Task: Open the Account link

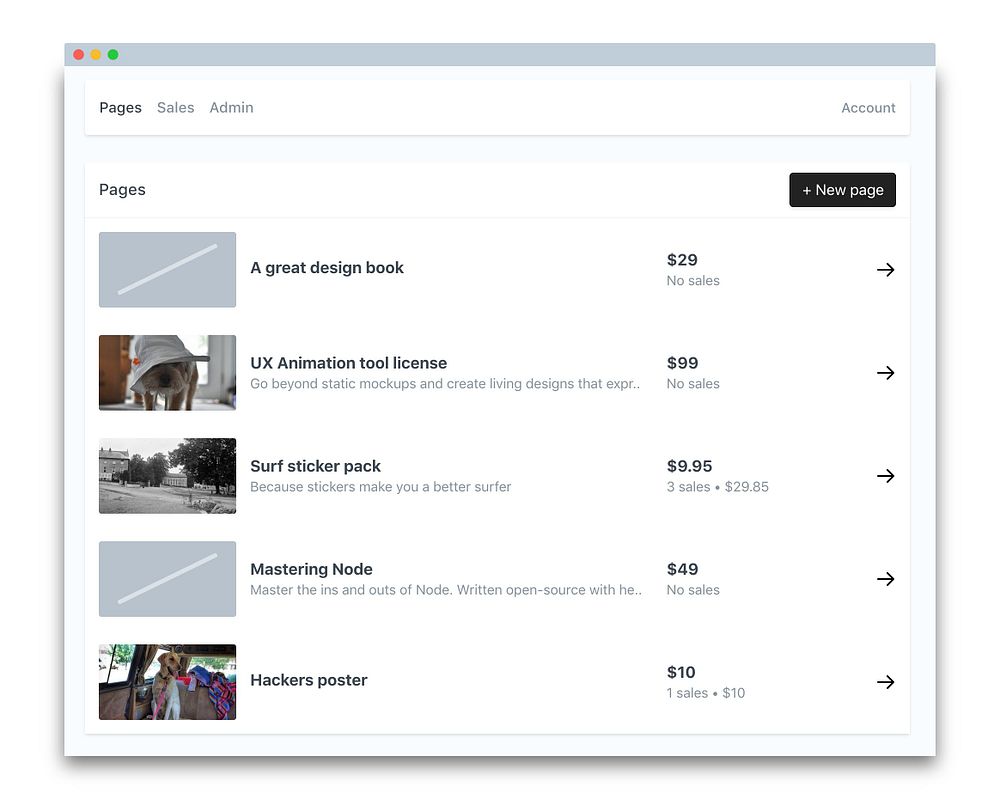Action: pyautogui.click(x=868, y=108)
